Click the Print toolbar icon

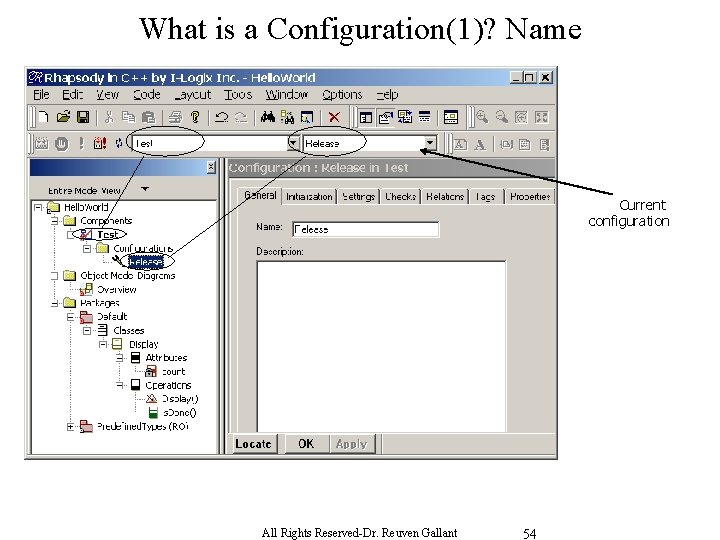(x=175, y=118)
